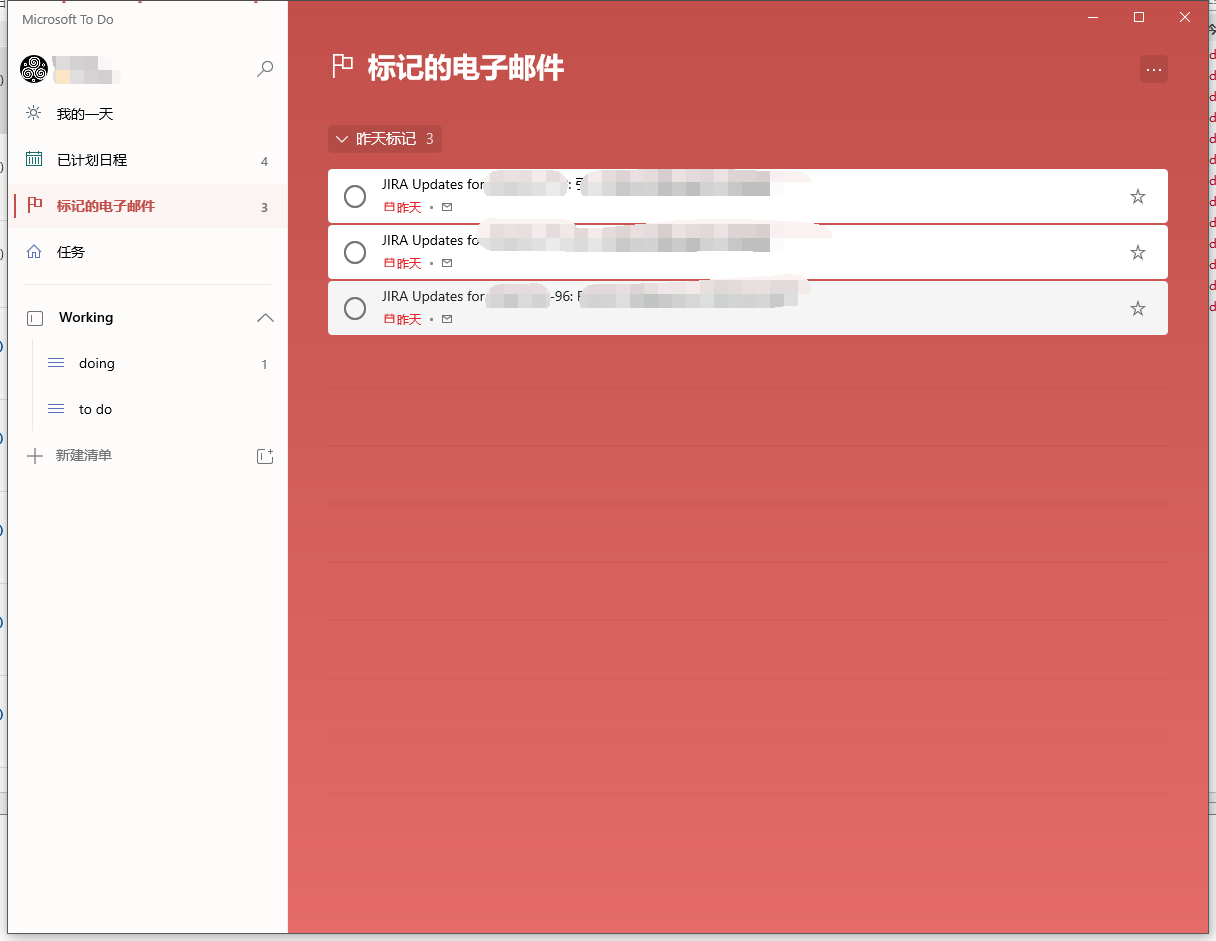Click the calendar icon for 已计划日程
This screenshot has width=1216, height=941.
click(34, 159)
